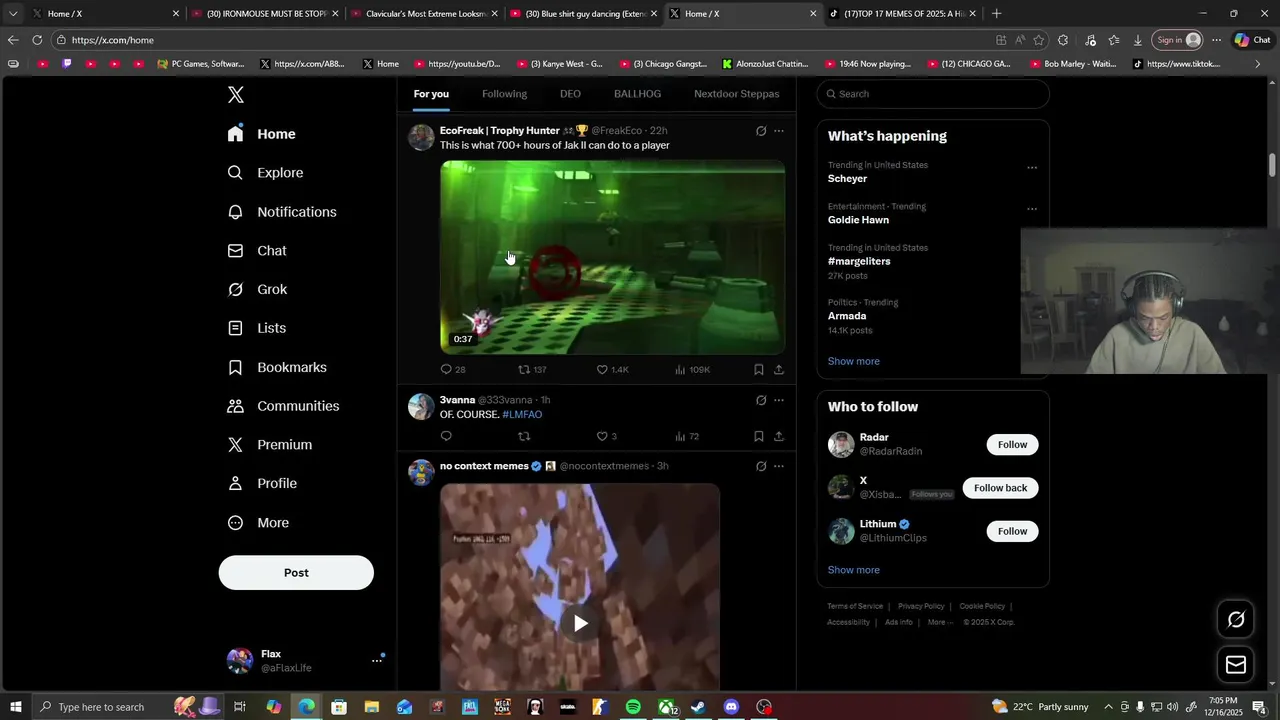1280x720 pixels.
Task: View analytics 109K on EcoFreak post
Action: point(692,370)
